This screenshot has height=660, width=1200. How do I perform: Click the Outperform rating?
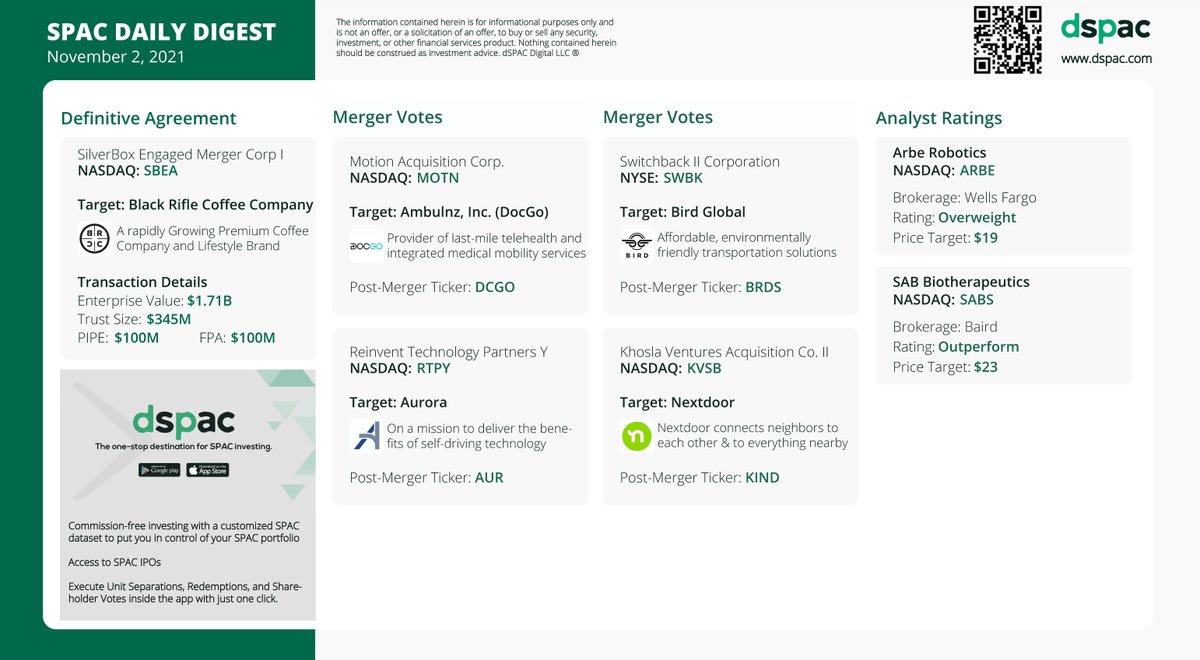[x=979, y=346]
